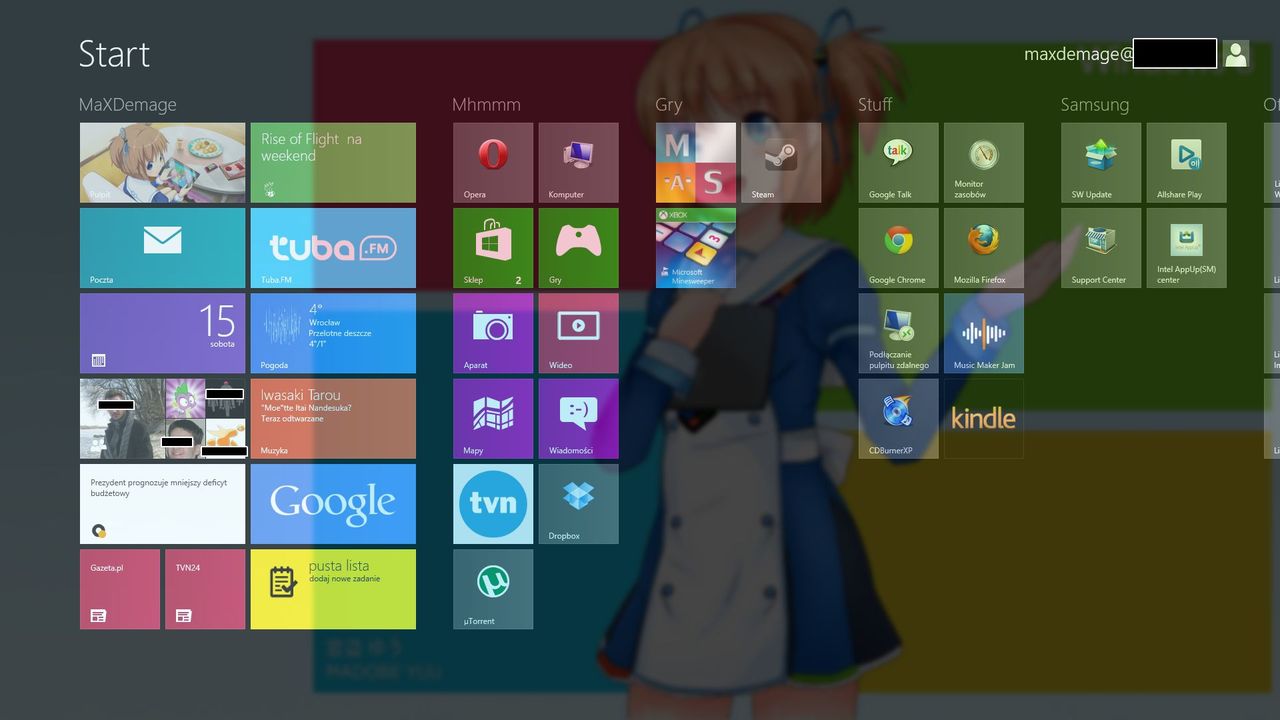This screenshot has height=720, width=1280.
Task: Open the people photos tile
Action: click(x=162, y=418)
